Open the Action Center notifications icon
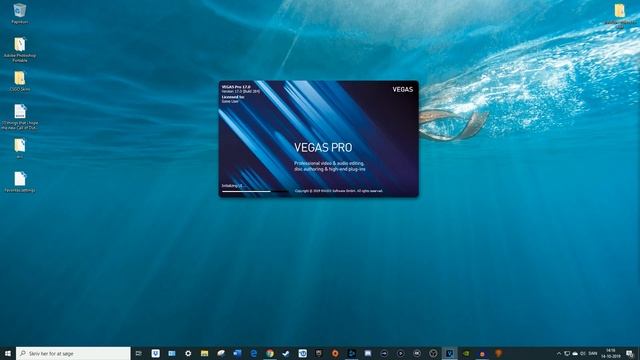Image resolution: width=640 pixels, height=360 pixels. coord(630,353)
